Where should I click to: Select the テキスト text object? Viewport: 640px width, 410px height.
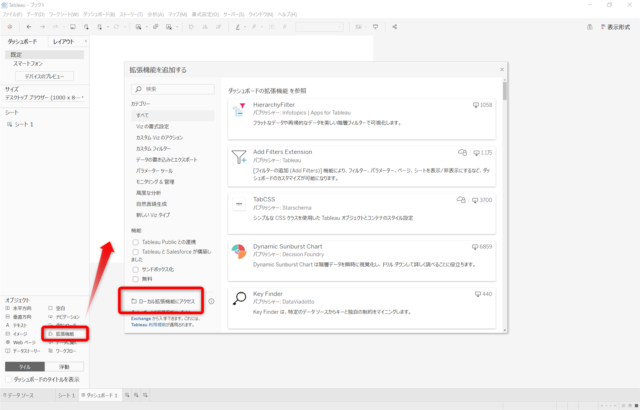pos(17,326)
